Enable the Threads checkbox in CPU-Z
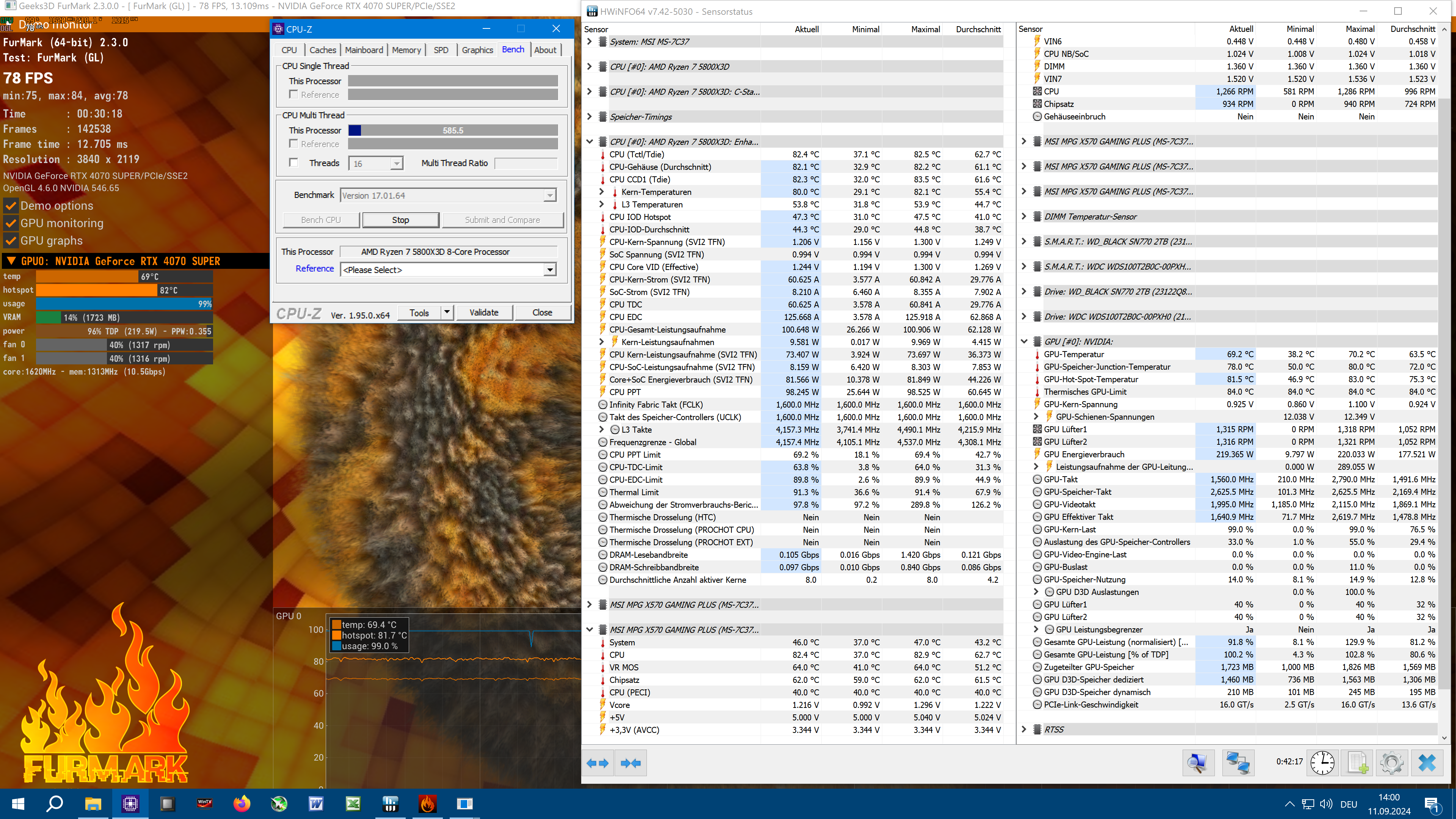Screen dimensions: 1456x819 pos(294,163)
